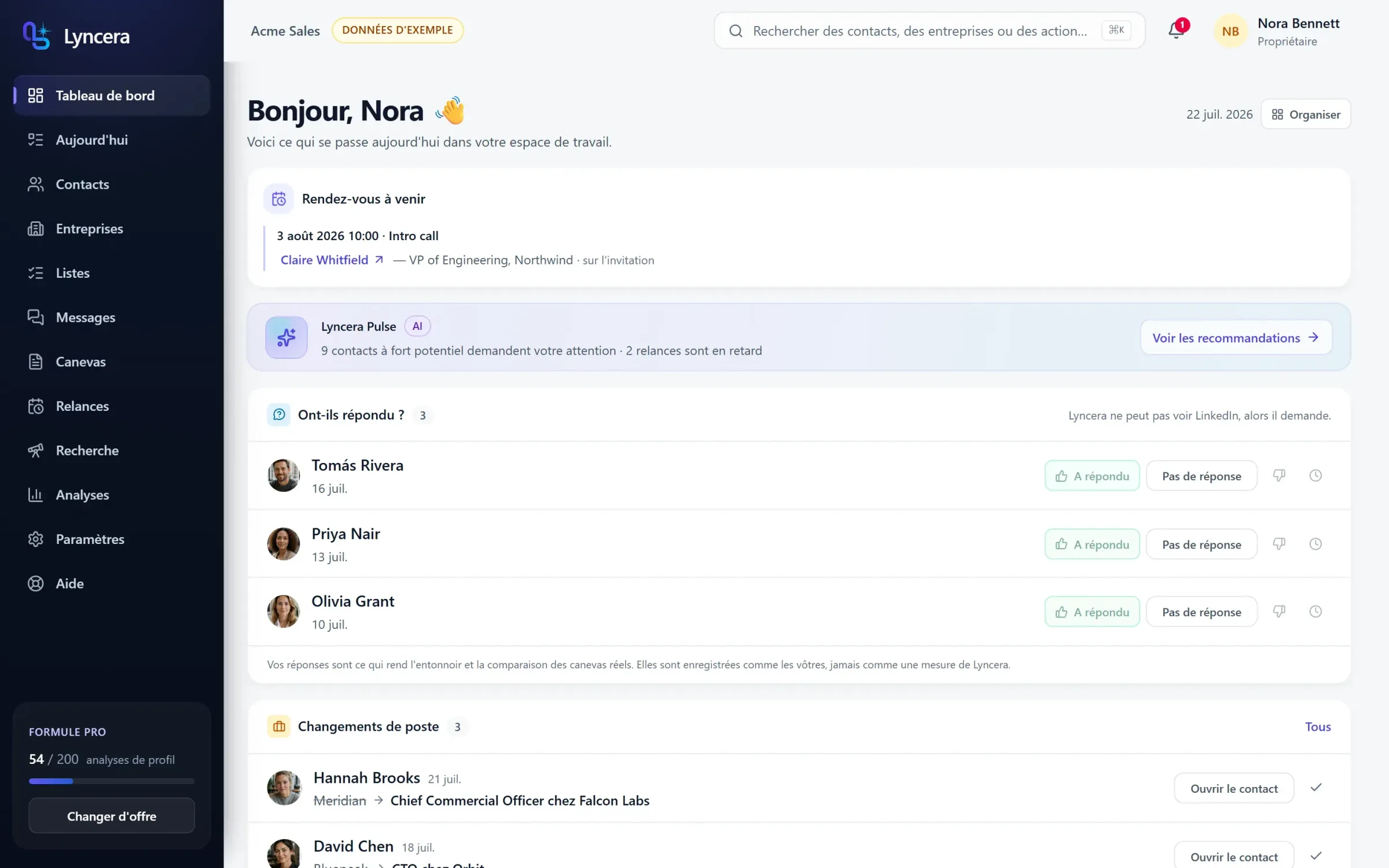Focus the contact search field
The height and width of the screenshot is (868, 1389).
click(x=929, y=31)
